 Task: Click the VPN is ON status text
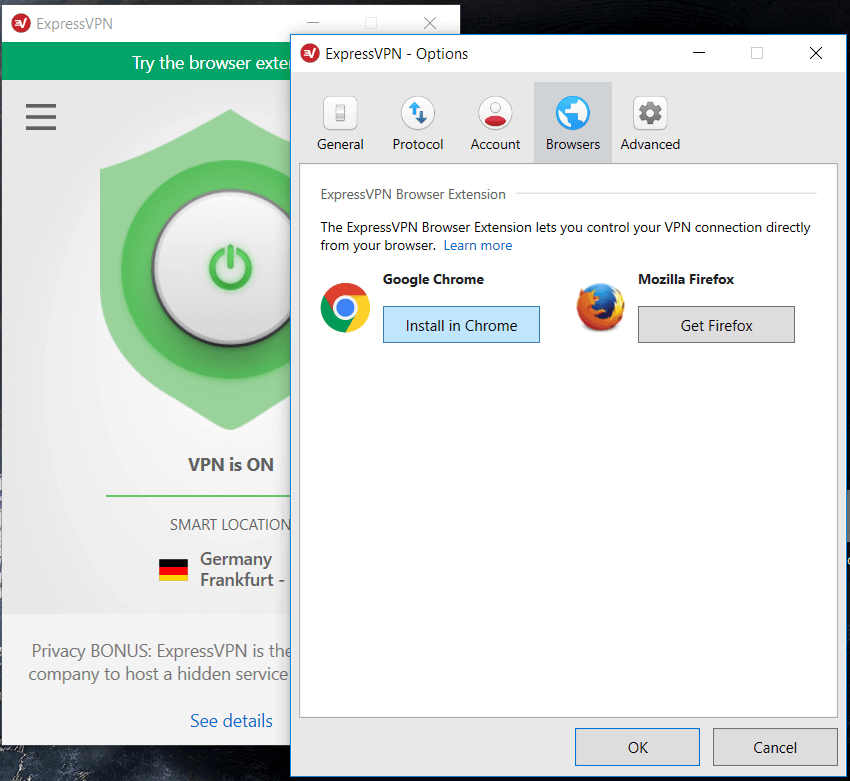(231, 465)
